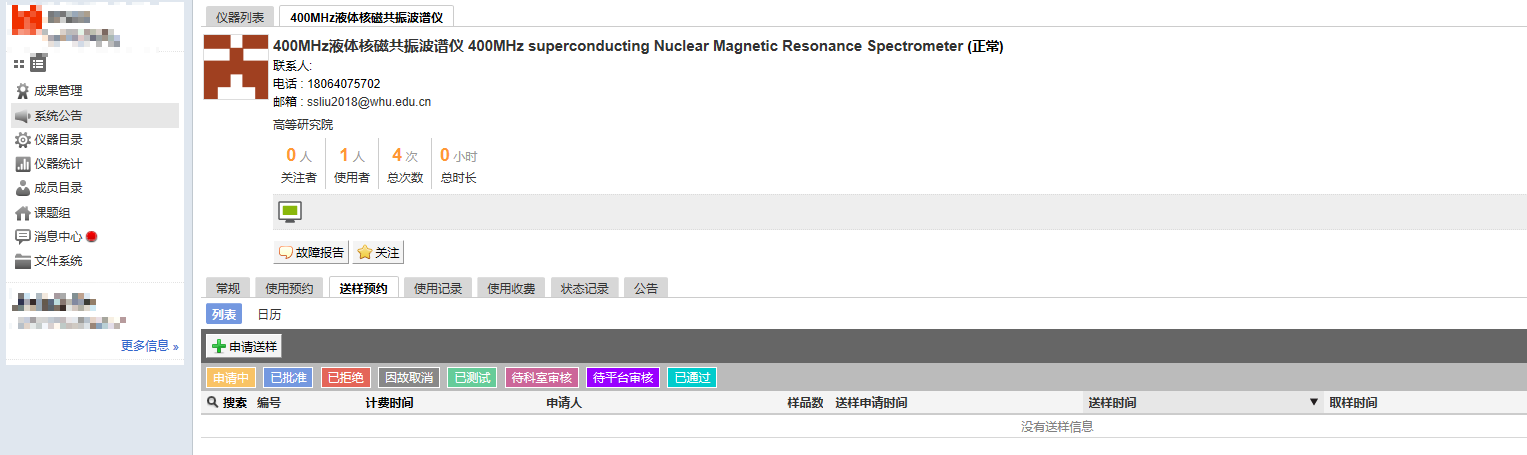Click the 申请送样 button
Image resolution: width=1527 pixels, height=455 pixels.
pos(245,346)
